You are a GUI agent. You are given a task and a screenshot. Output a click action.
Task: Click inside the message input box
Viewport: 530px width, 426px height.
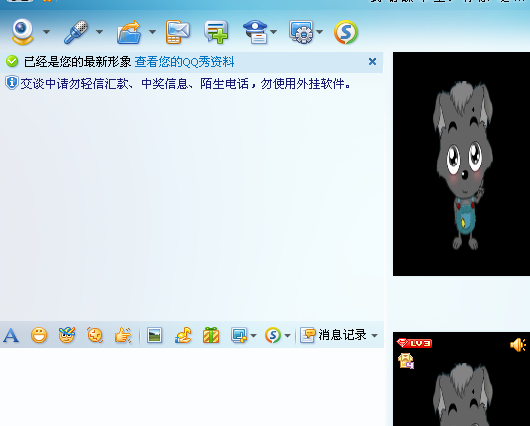click(192, 387)
